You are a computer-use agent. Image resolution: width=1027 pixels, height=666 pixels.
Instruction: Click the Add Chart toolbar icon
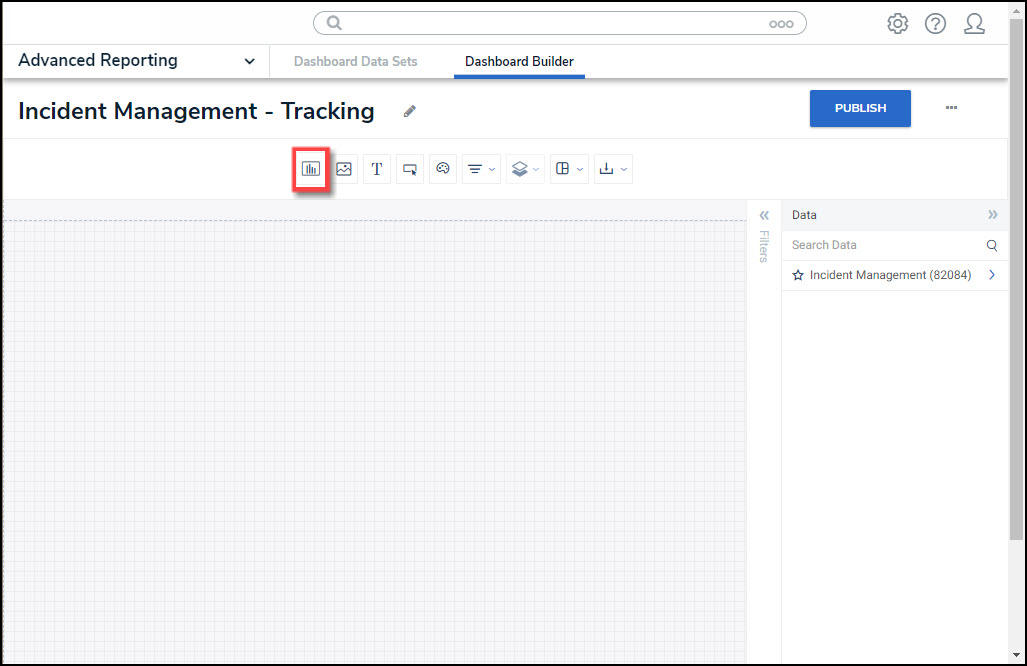[310, 169]
